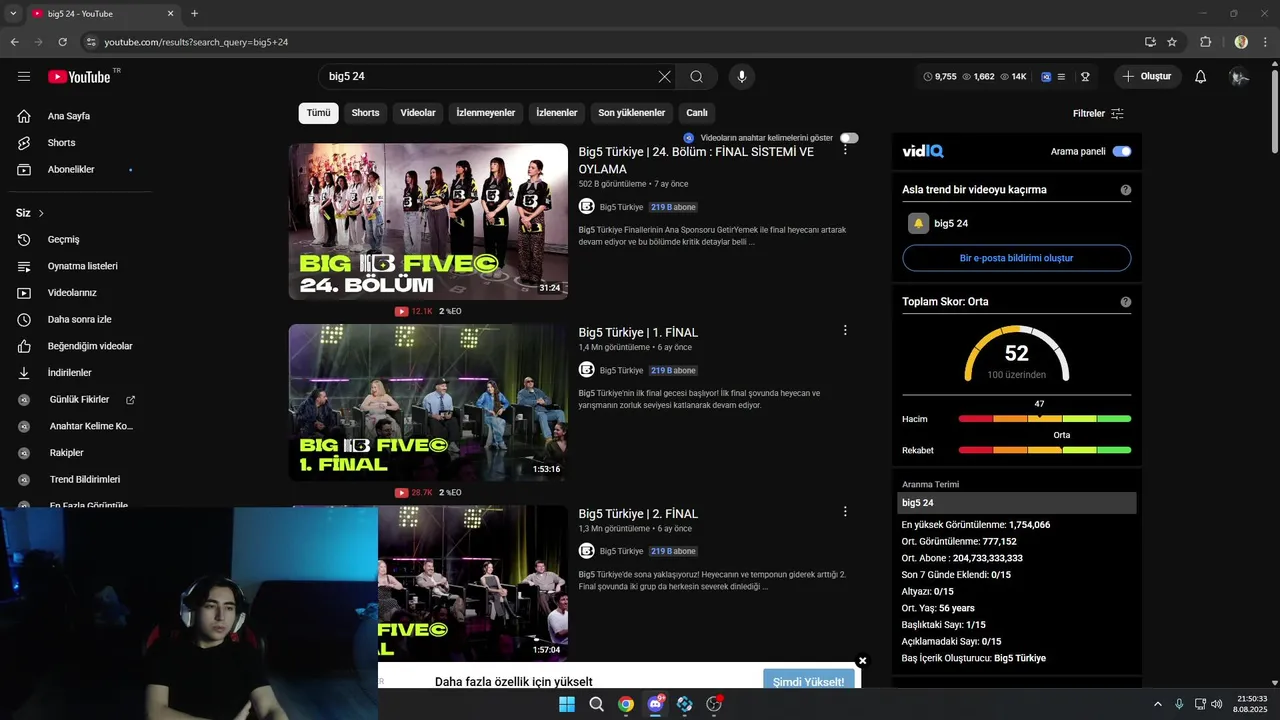Open options menu for 2. FİNAL video
Screen dimensions: 1280x720
[x=845, y=511]
